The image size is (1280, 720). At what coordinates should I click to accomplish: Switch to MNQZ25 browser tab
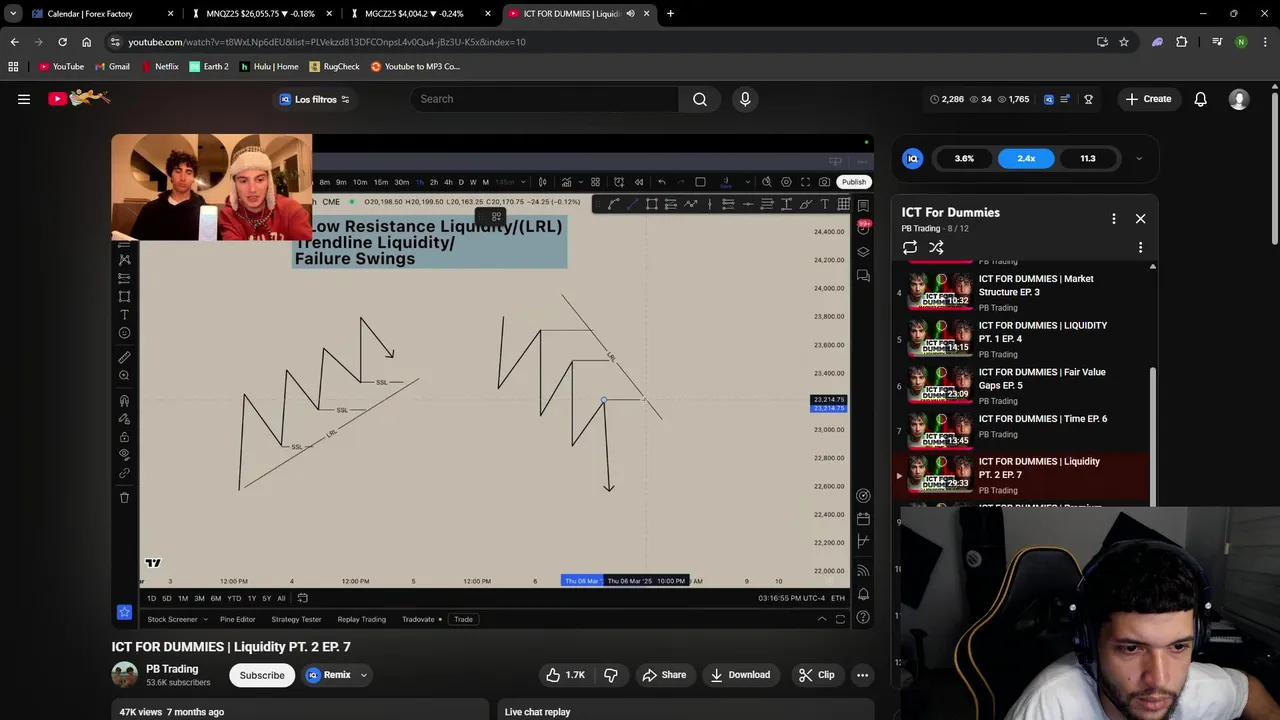coord(260,14)
